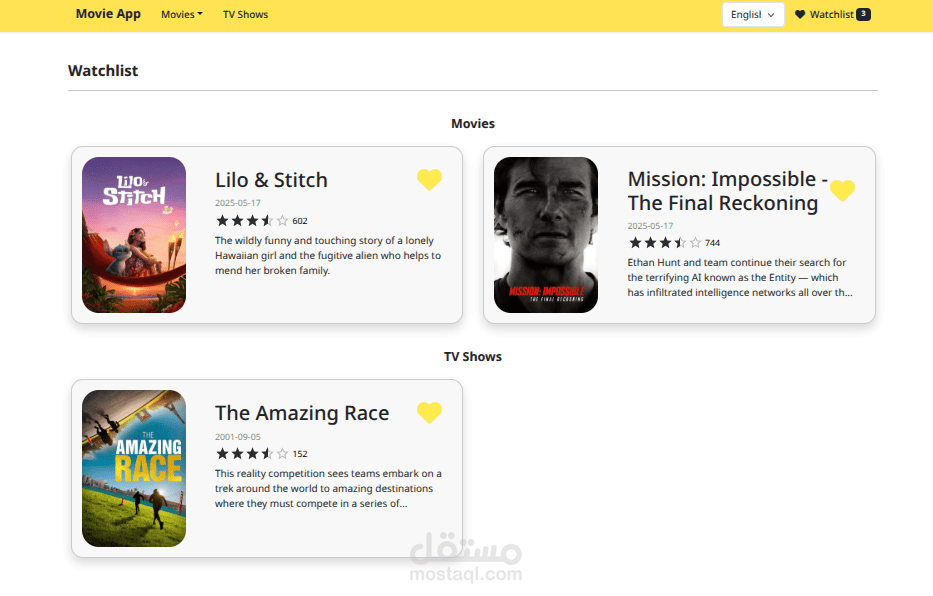Expand the Movies navigation dropdown
Image resolution: width=933 pixels, height=596 pixels.
point(181,14)
